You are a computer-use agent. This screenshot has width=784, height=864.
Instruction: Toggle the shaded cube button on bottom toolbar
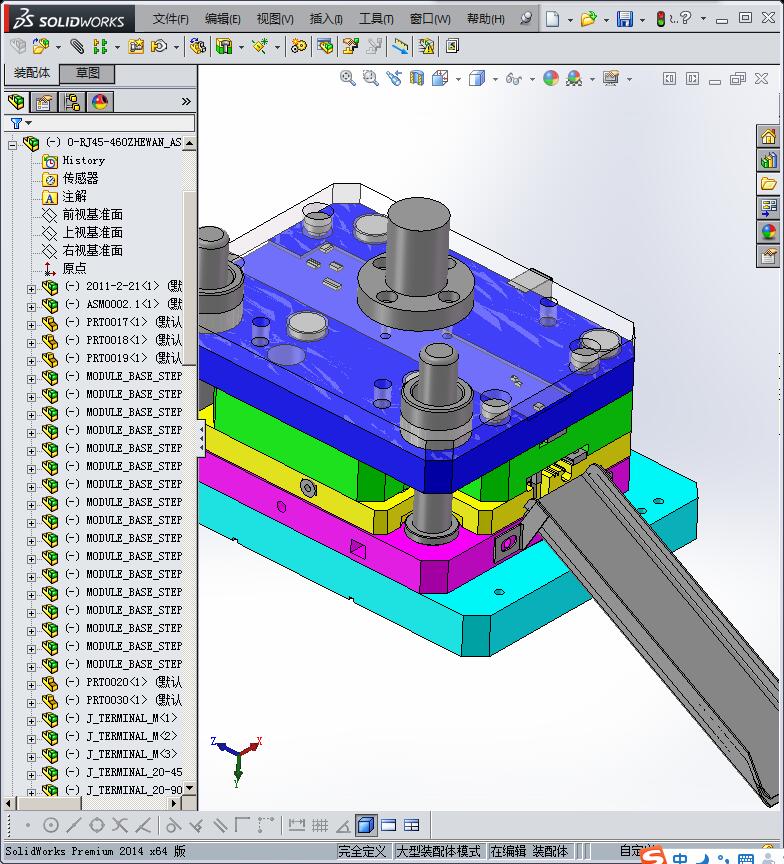point(365,825)
